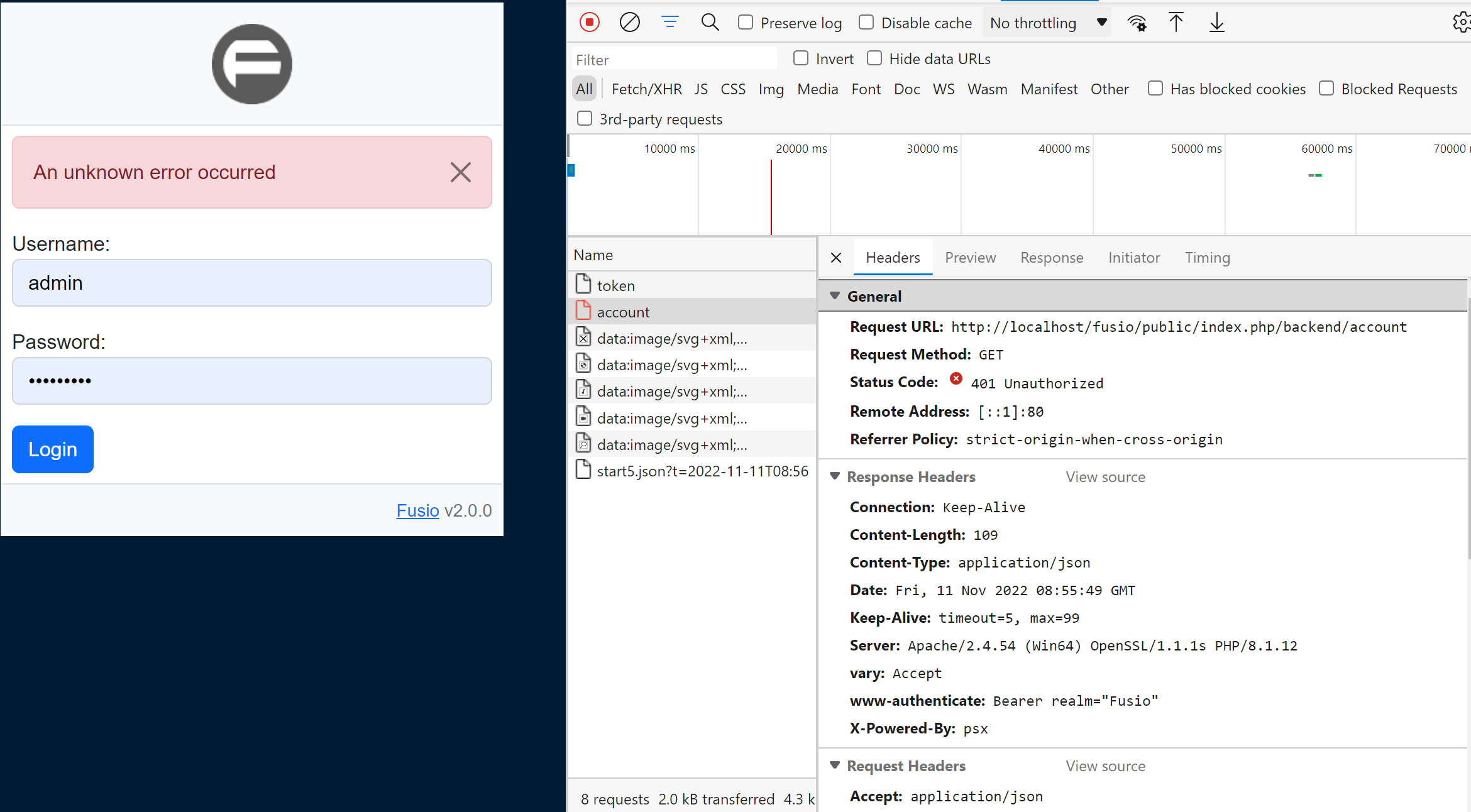Select the token request row
This screenshot has height=812, width=1471.
[x=615, y=285]
